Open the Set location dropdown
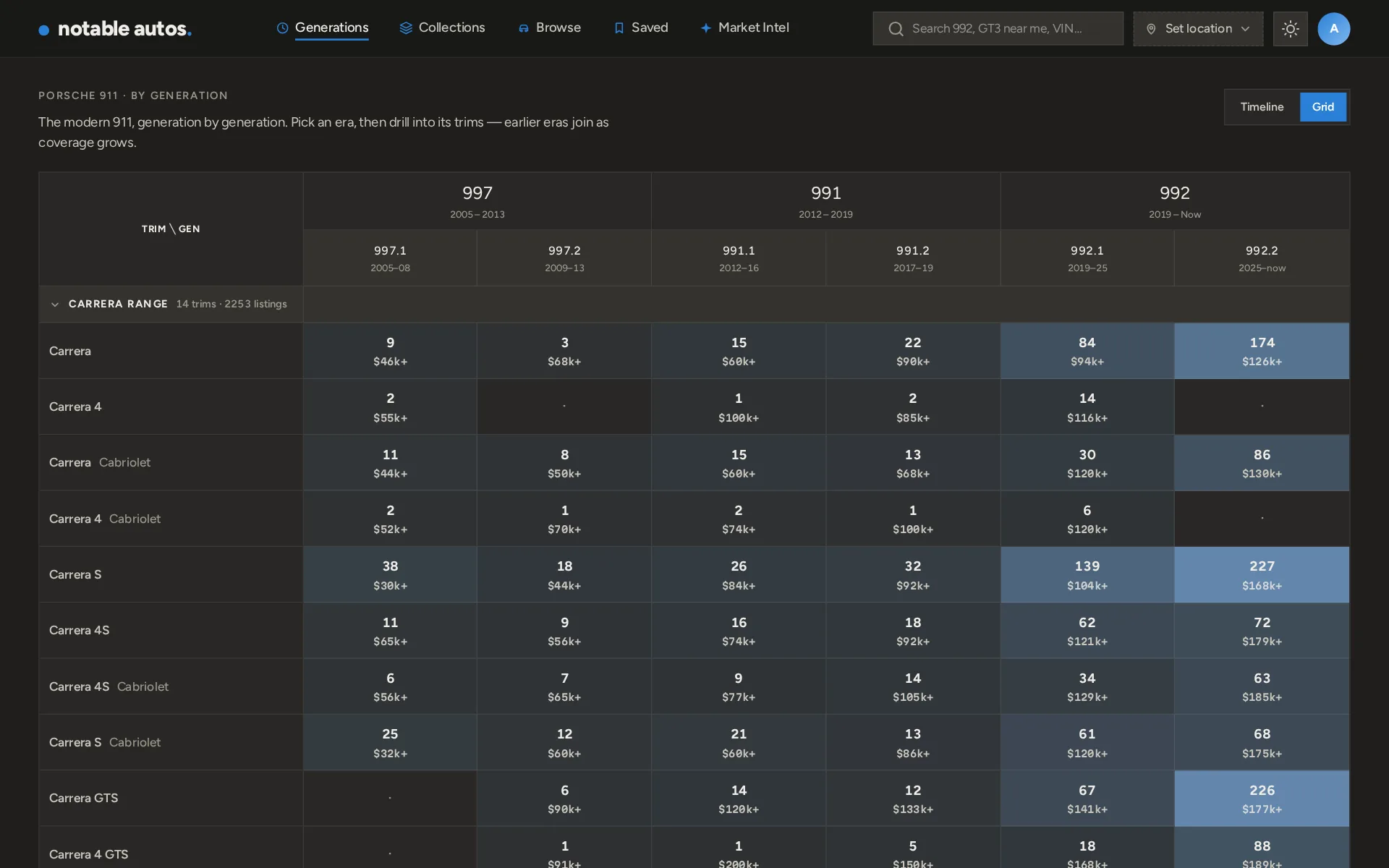This screenshot has height=868, width=1389. pyautogui.click(x=1198, y=29)
